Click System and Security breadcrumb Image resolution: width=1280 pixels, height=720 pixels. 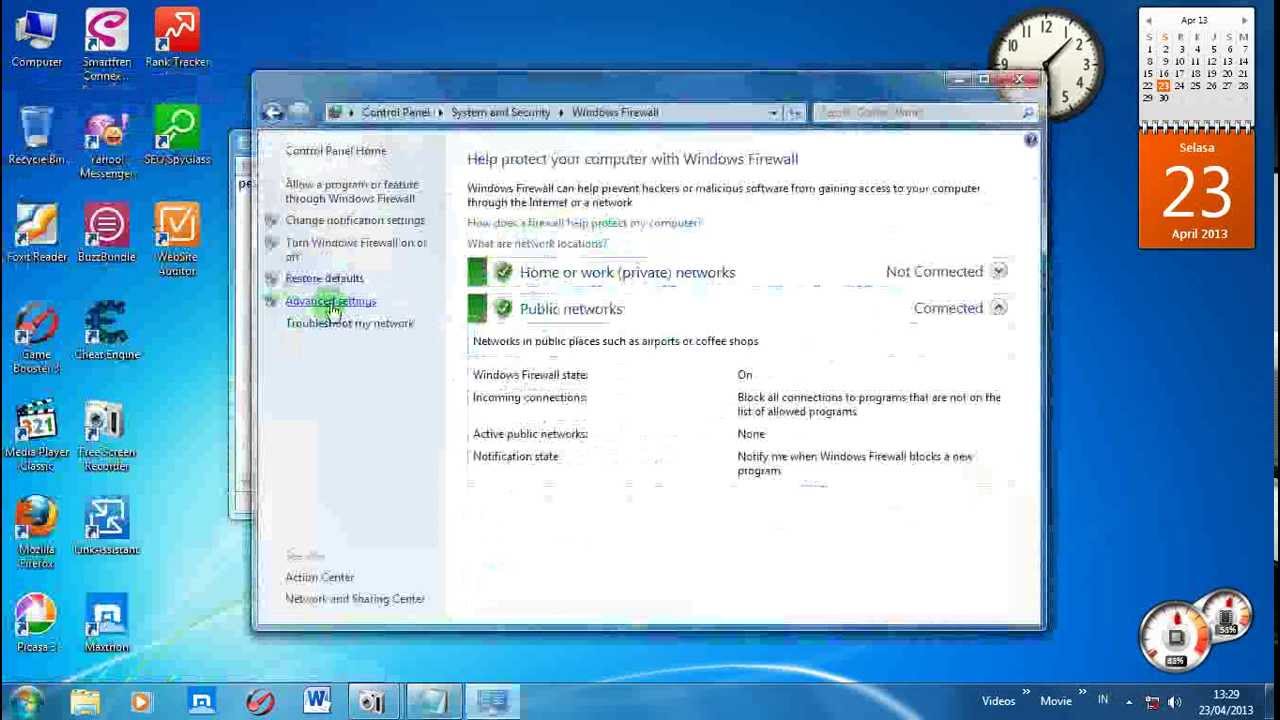500,112
